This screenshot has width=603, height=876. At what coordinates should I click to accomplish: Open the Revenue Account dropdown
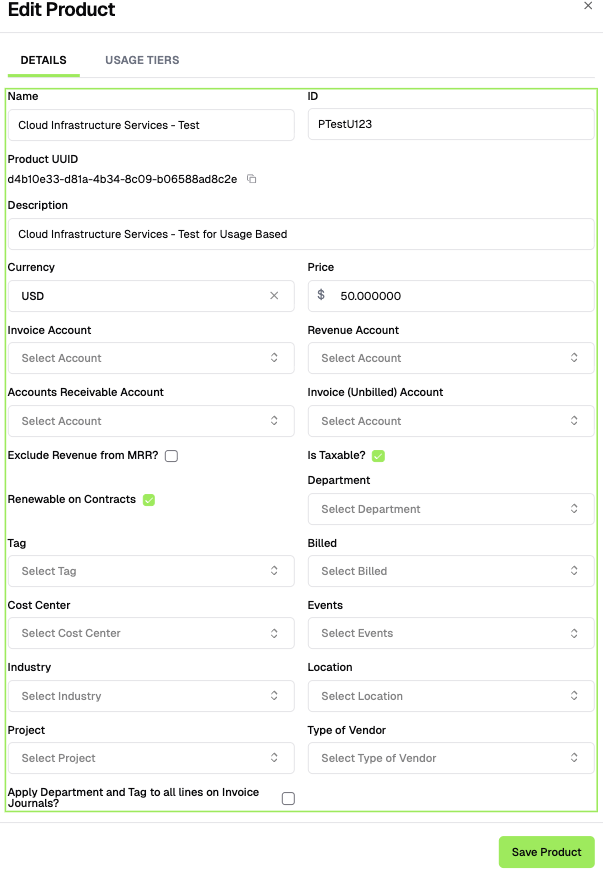[x=450, y=358]
